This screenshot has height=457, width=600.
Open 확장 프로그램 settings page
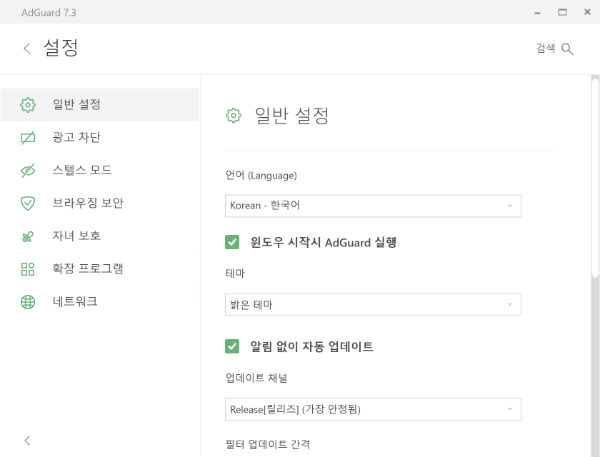point(99,269)
